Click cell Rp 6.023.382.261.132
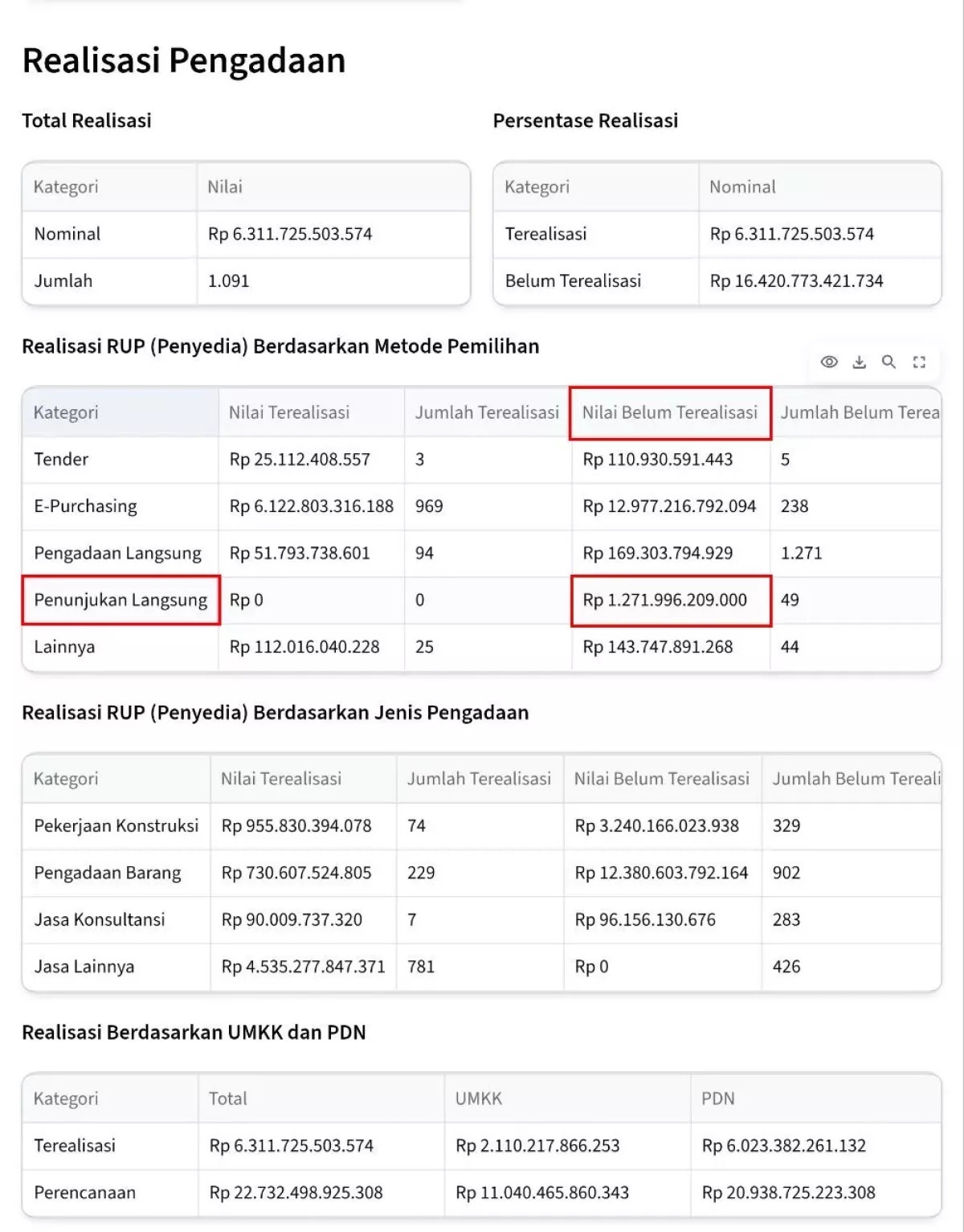Image resolution: width=964 pixels, height=1232 pixels. [x=815, y=1146]
